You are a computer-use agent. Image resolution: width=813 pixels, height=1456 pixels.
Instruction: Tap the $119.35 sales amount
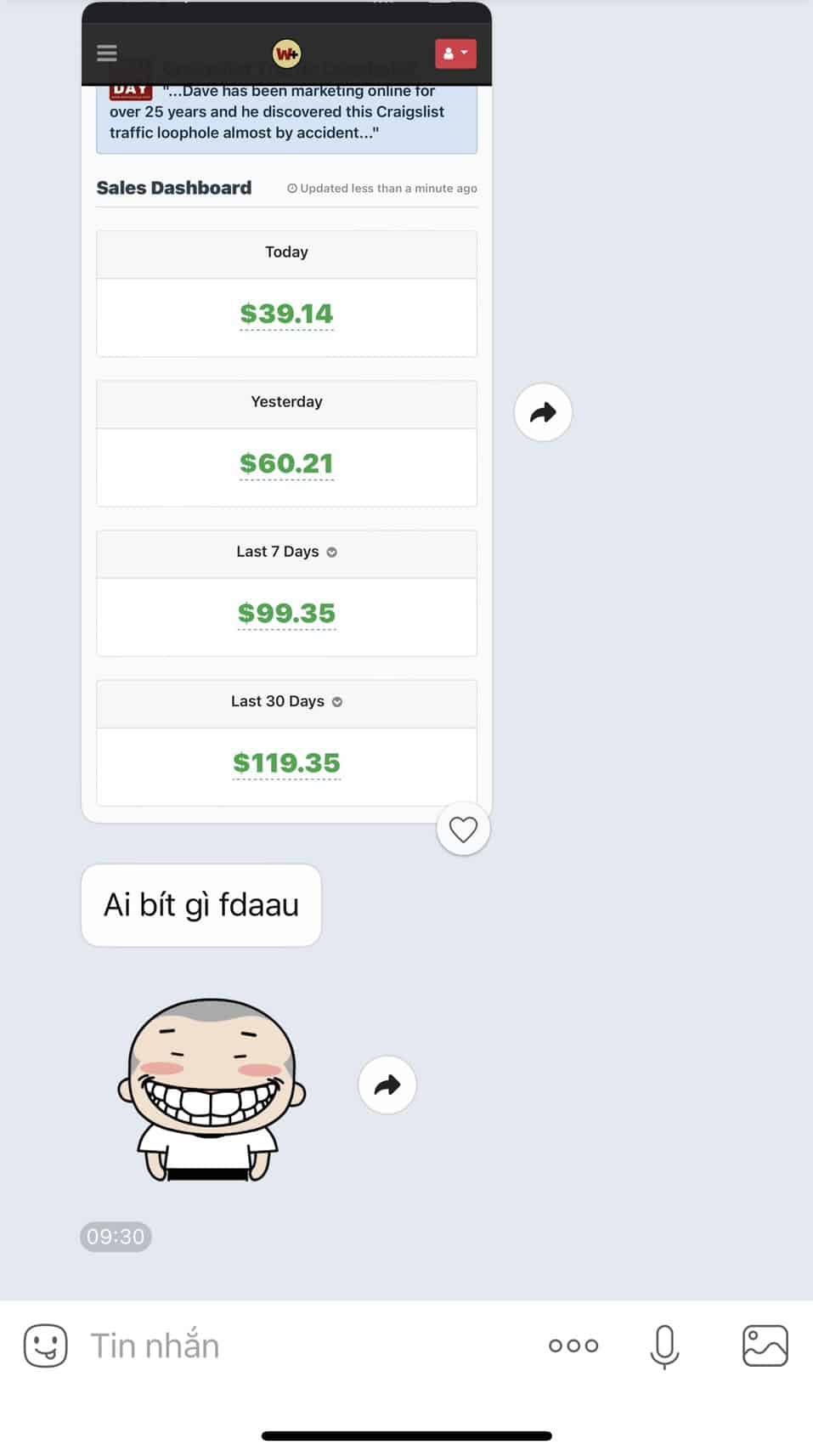coord(286,762)
